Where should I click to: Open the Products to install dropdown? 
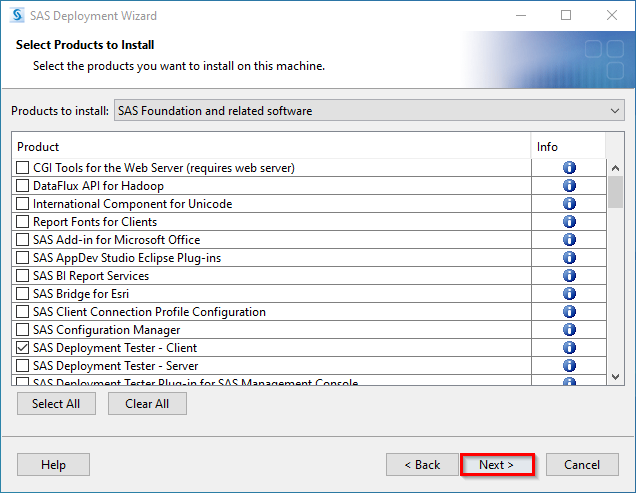(x=369, y=110)
